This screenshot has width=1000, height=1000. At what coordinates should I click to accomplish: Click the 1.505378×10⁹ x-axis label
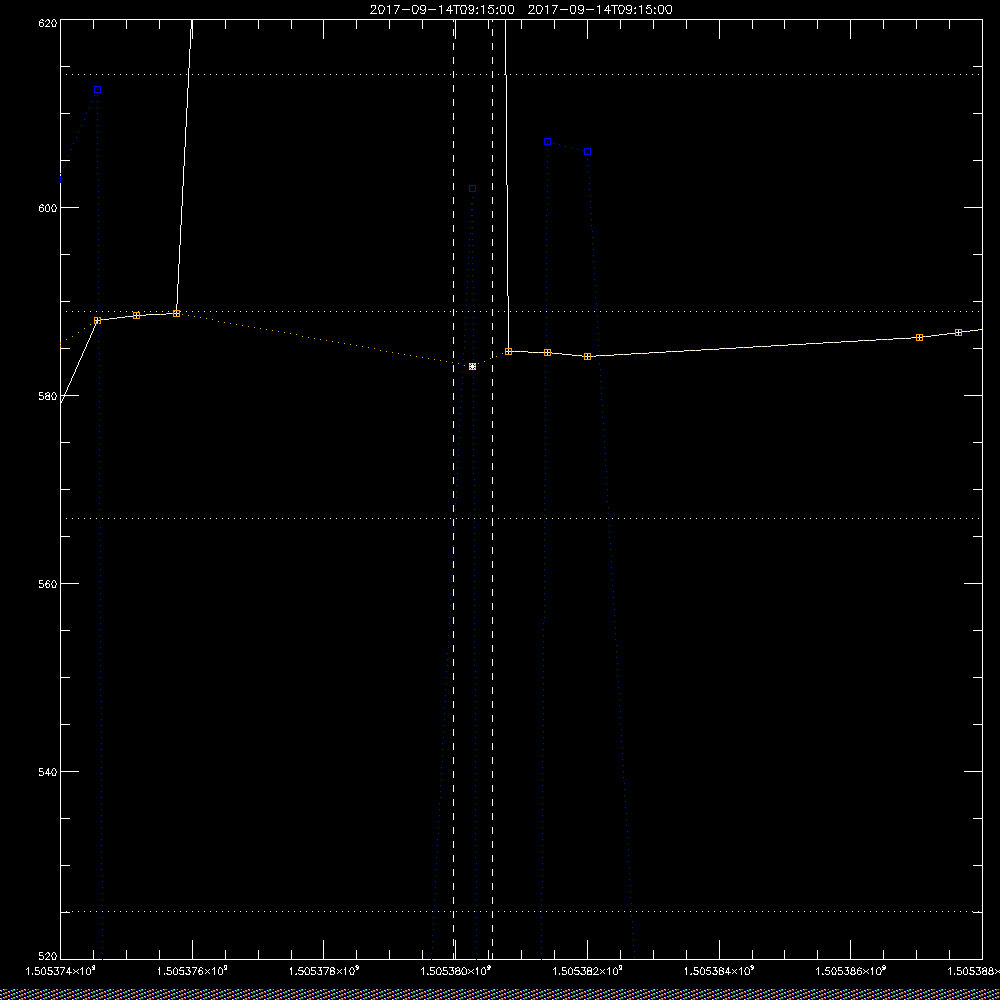(x=324, y=971)
